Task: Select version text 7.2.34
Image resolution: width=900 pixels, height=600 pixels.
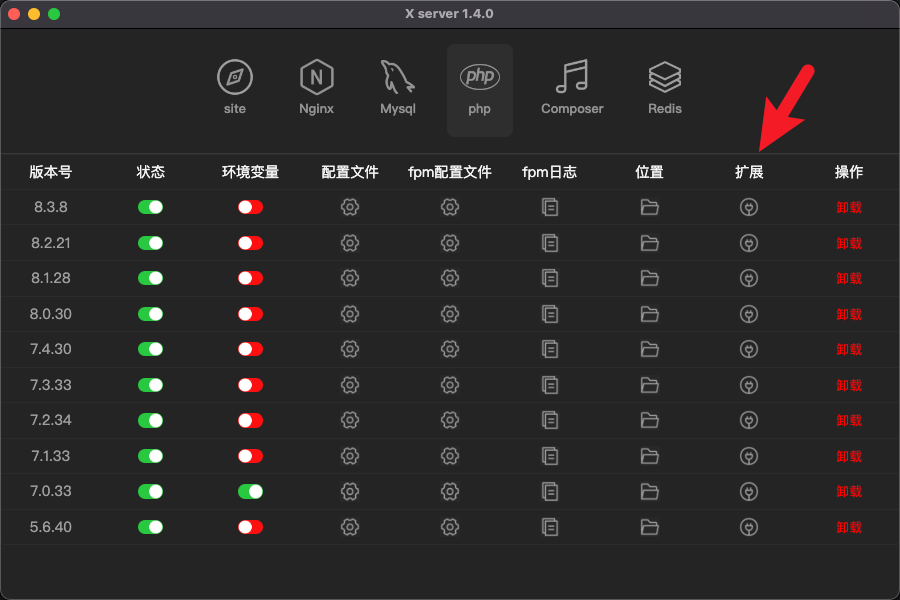Action: (x=51, y=420)
